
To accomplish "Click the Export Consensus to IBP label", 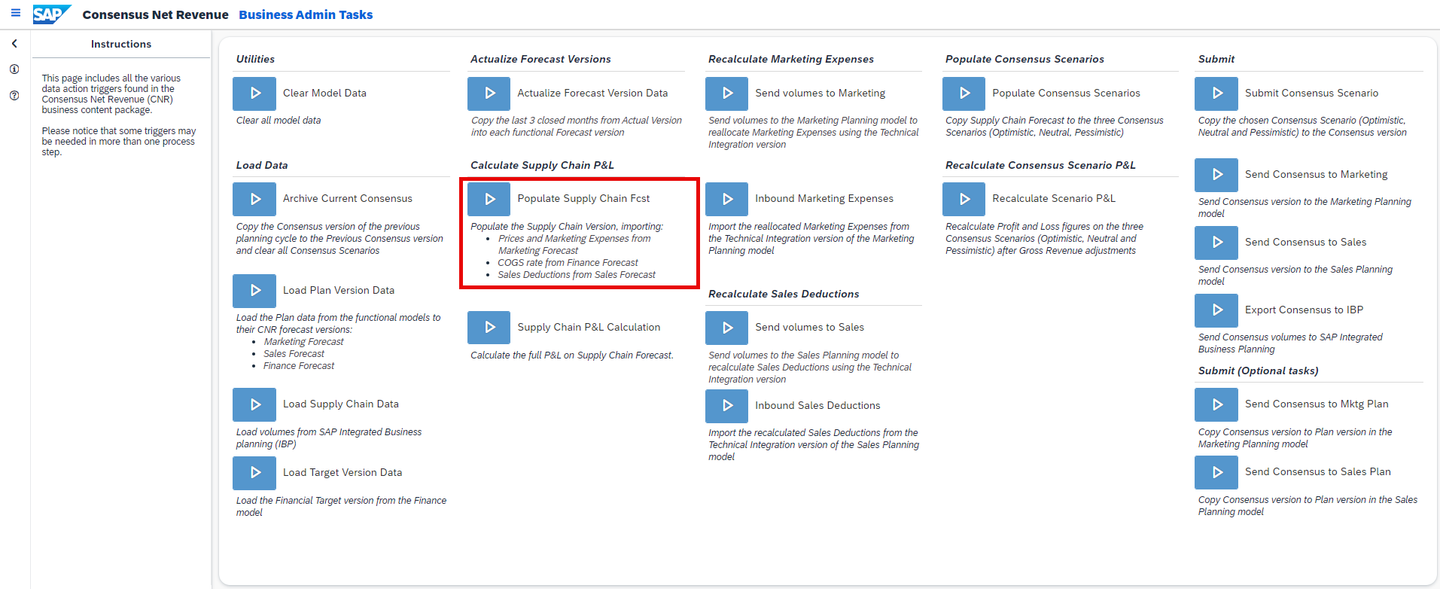I will 1304,310.
